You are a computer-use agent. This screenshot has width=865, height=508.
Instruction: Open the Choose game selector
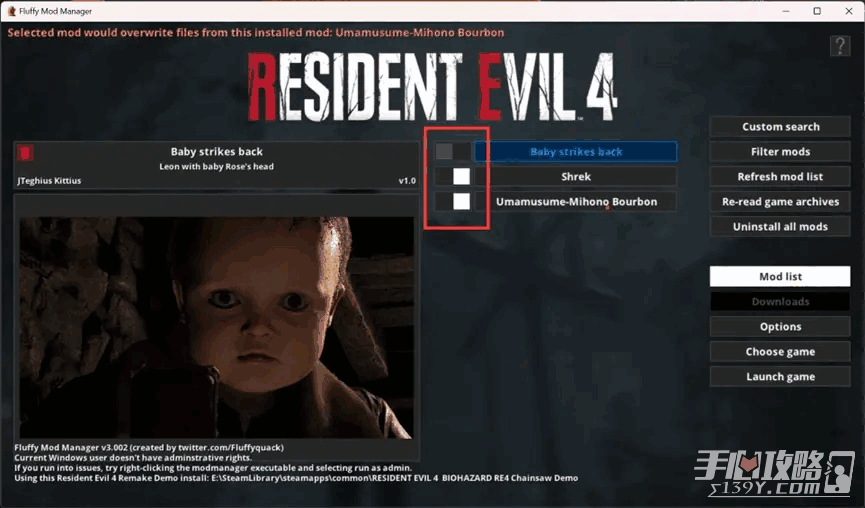tap(780, 352)
